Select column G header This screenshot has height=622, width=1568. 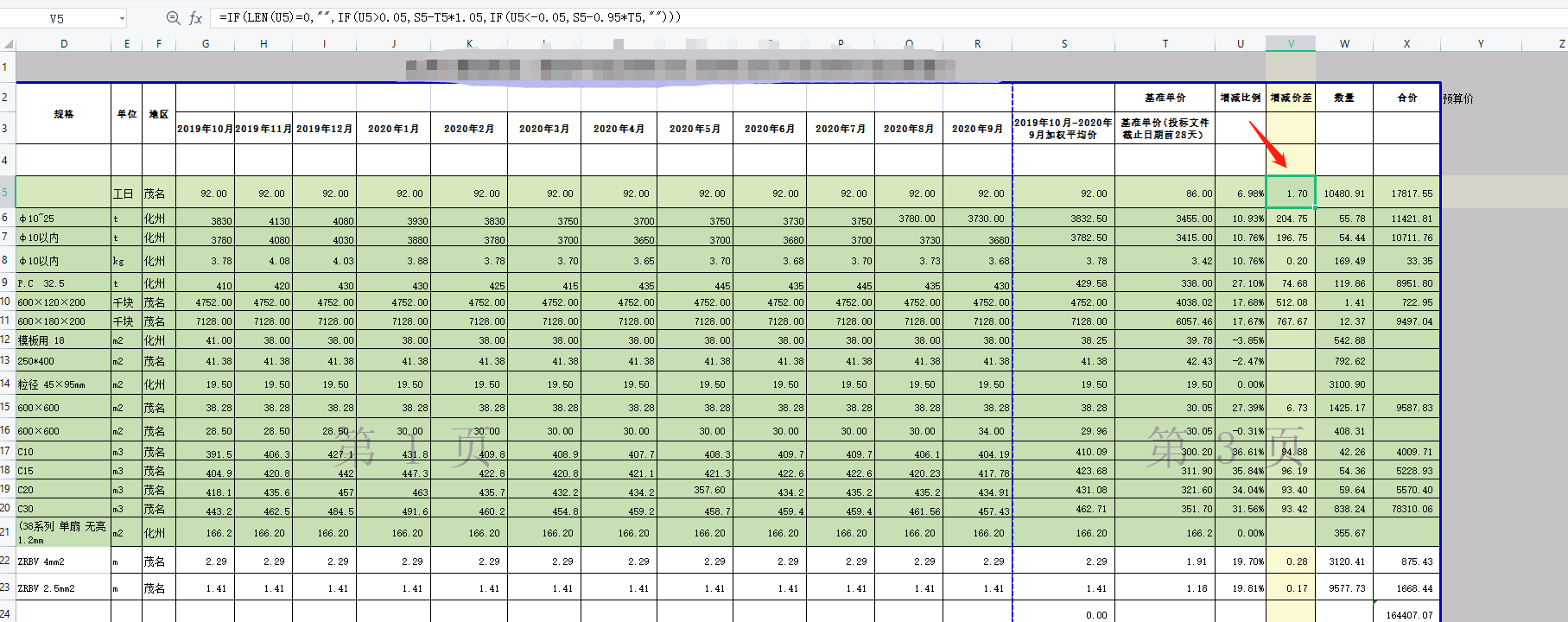(x=206, y=43)
